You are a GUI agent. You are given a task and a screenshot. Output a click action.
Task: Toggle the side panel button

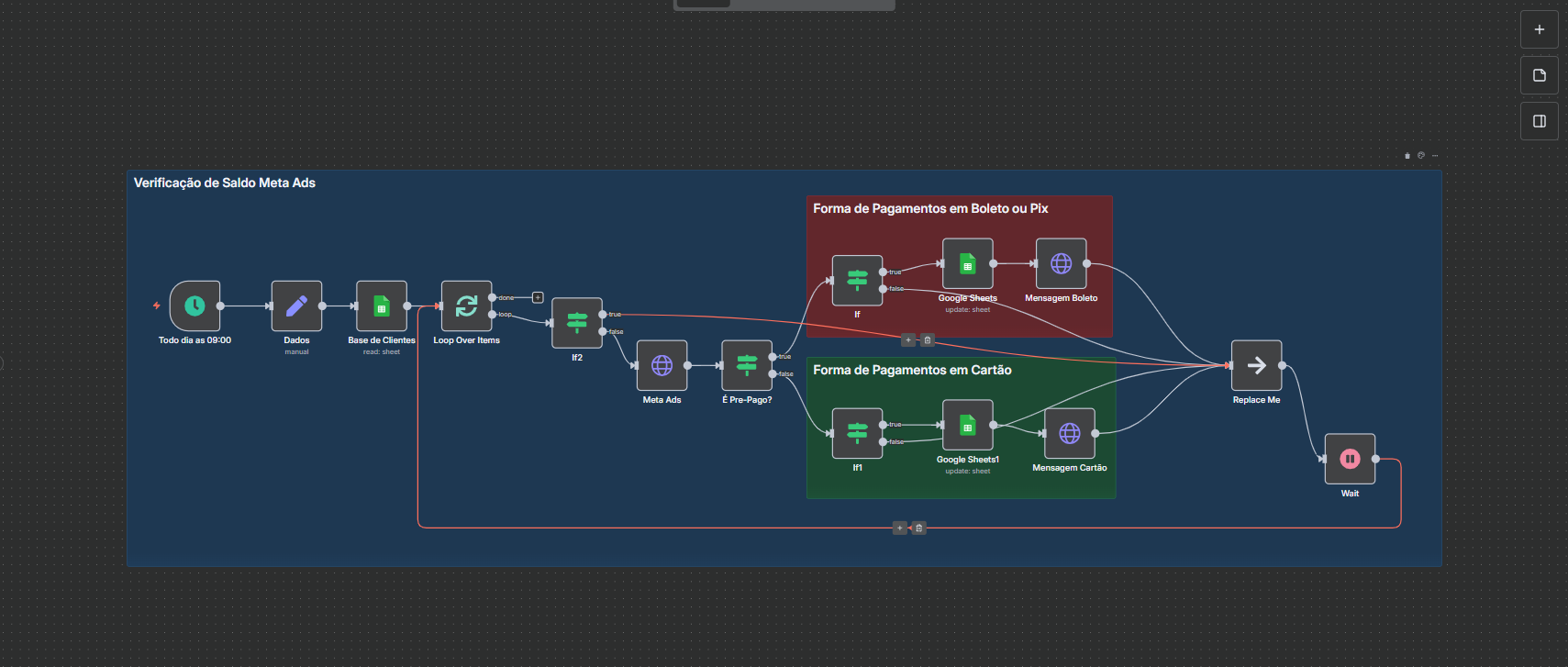[x=1539, y=121]
